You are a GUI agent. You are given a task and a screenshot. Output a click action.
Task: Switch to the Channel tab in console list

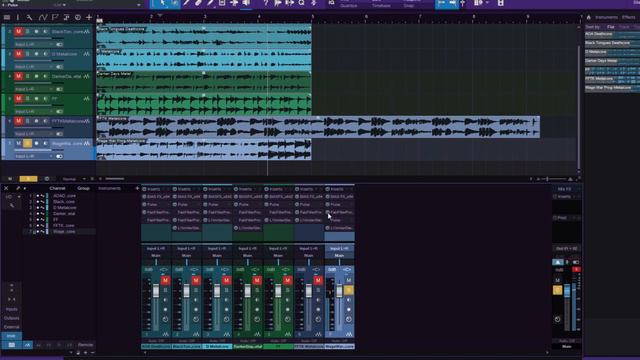coord(58,188)
